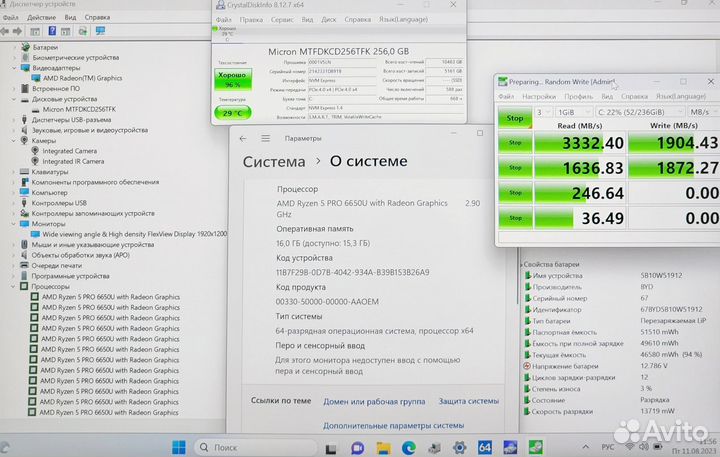The height and width of the screenshot is (457, 720).
Task: Click the back arrow in Параметры window
Action: (x=243, y=138)
